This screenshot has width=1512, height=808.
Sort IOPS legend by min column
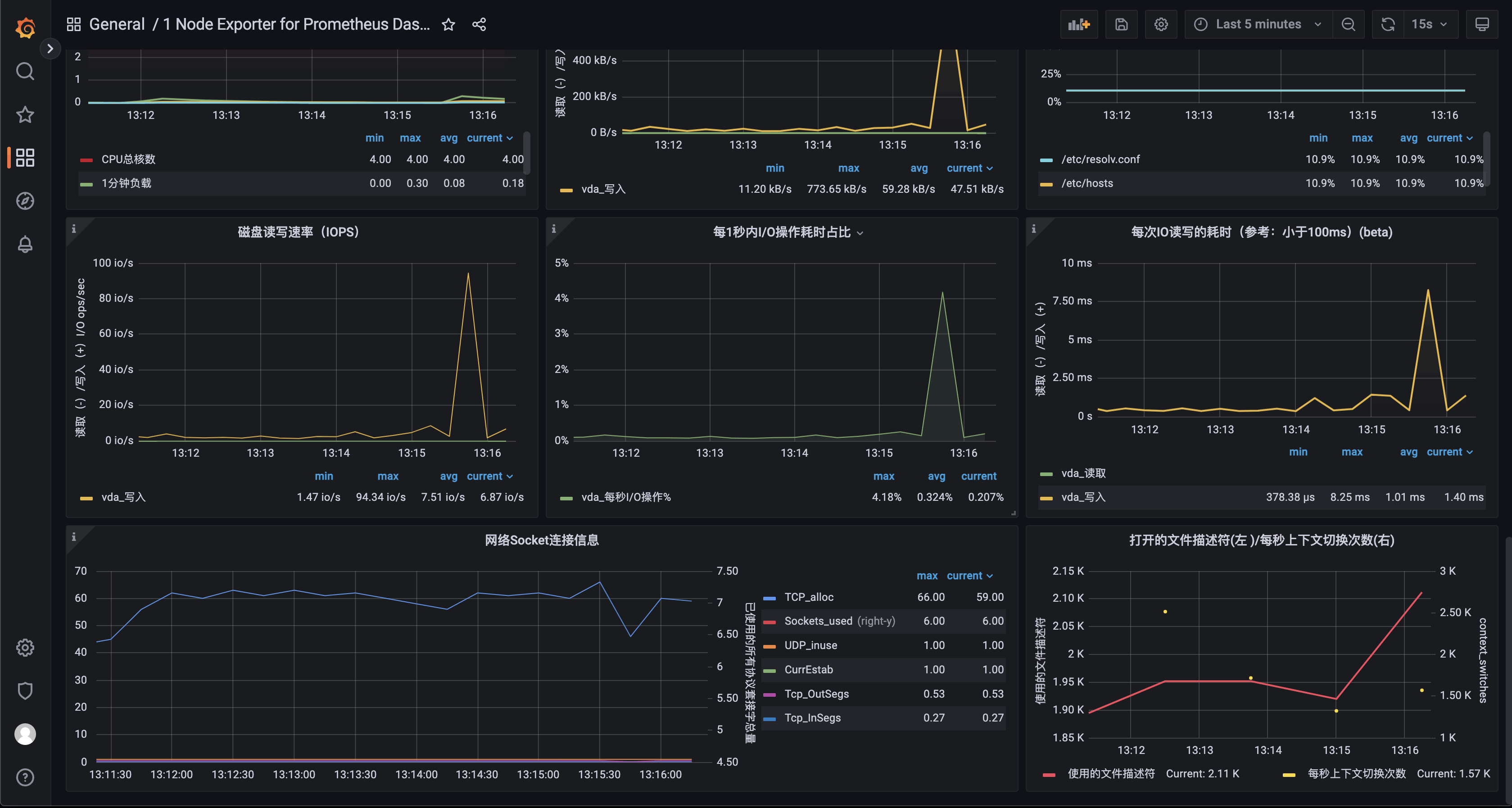pyautogui.click(x=323, y=476)
